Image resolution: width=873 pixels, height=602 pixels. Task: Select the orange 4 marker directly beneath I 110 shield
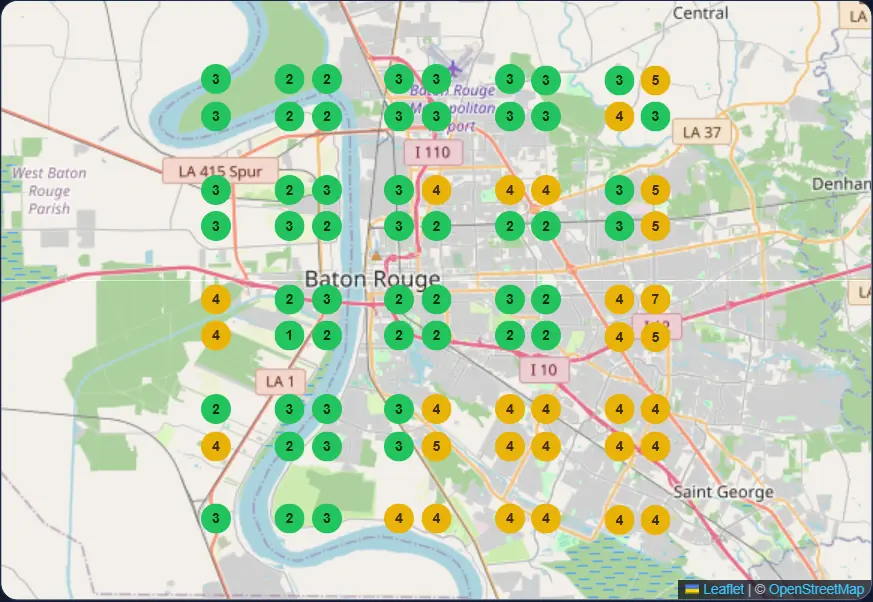436,190
